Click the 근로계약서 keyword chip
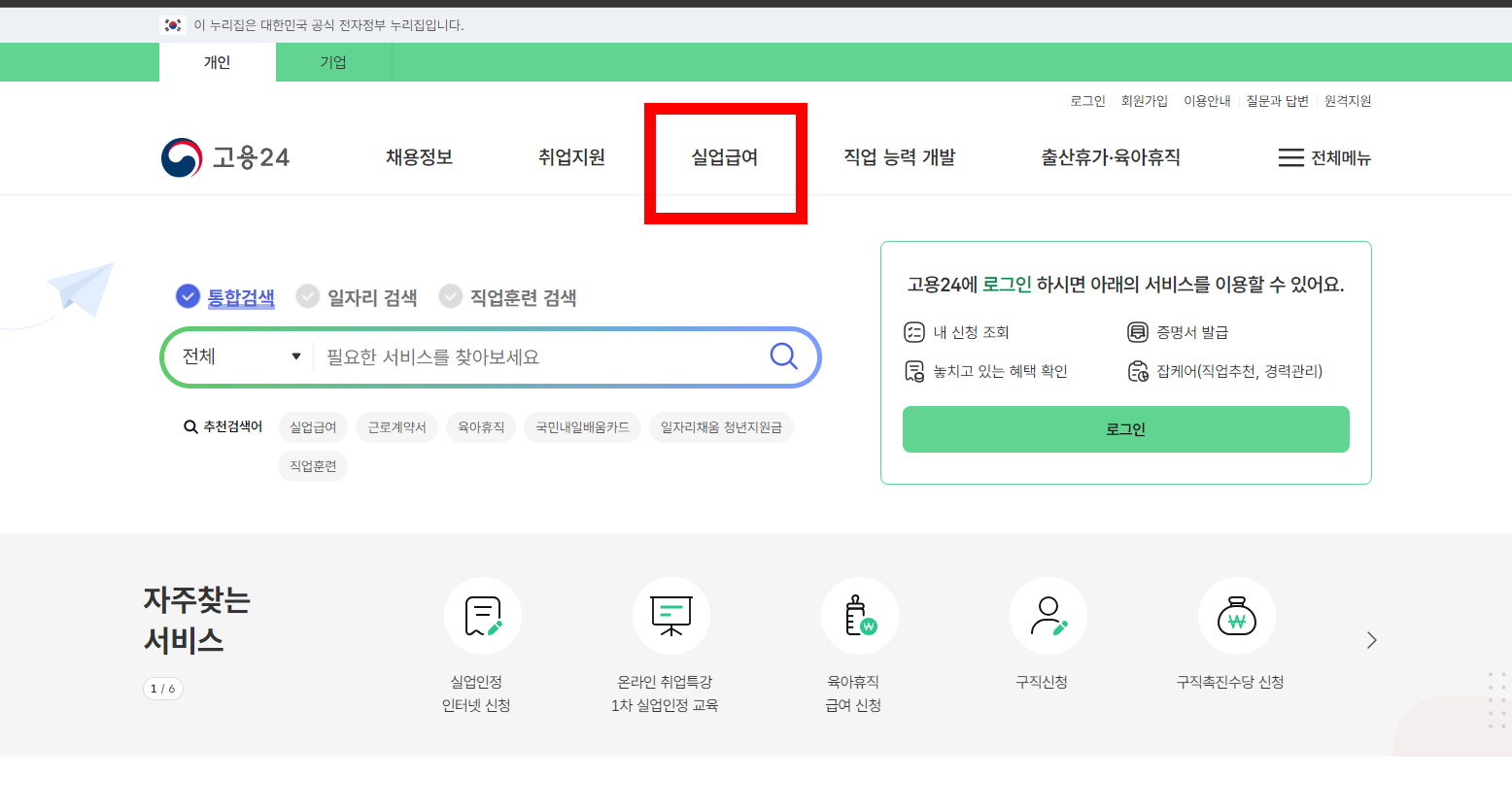 [x=396, y=427]
